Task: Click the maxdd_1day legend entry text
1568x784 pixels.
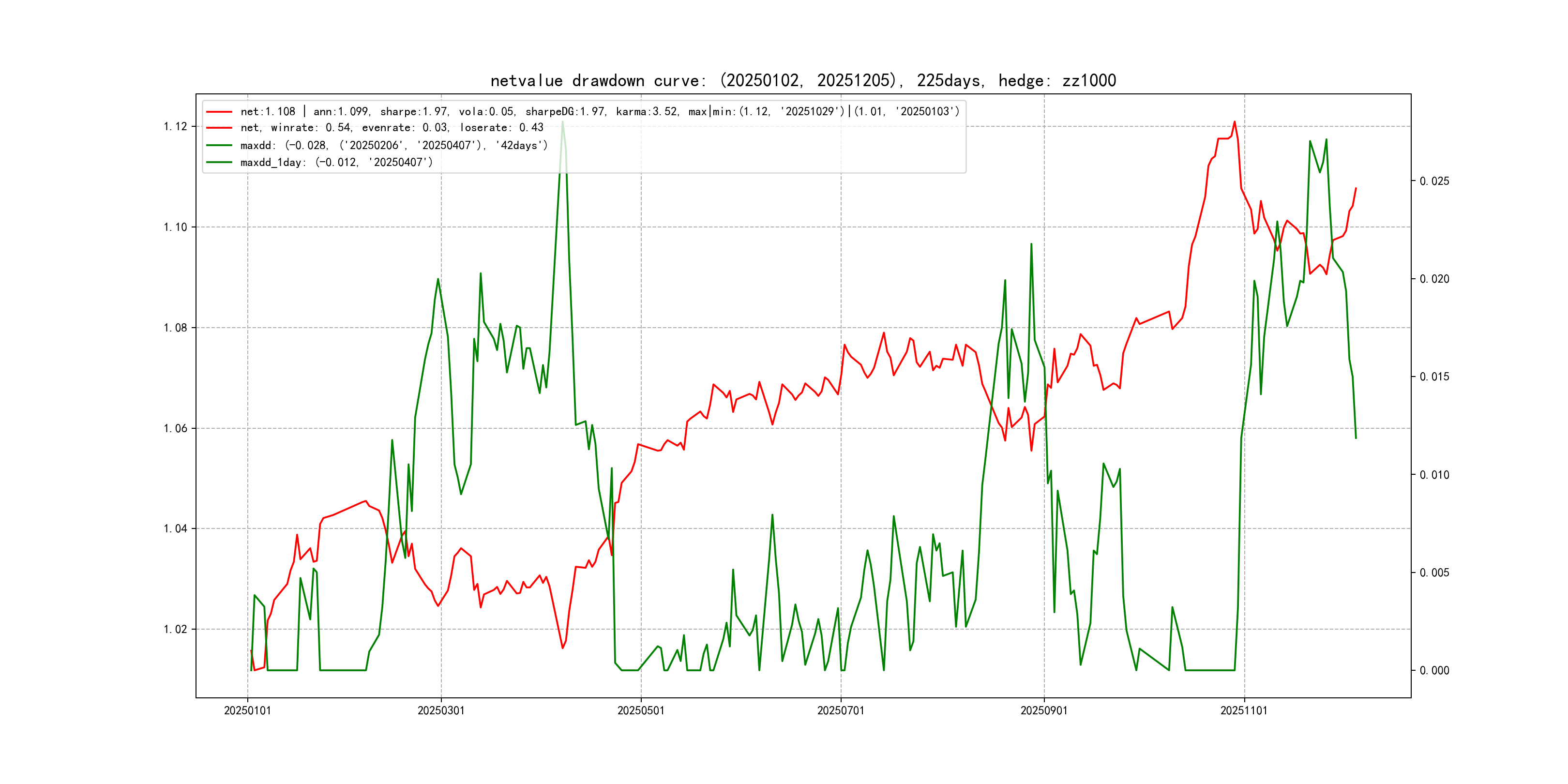Action: pos(336,163)
